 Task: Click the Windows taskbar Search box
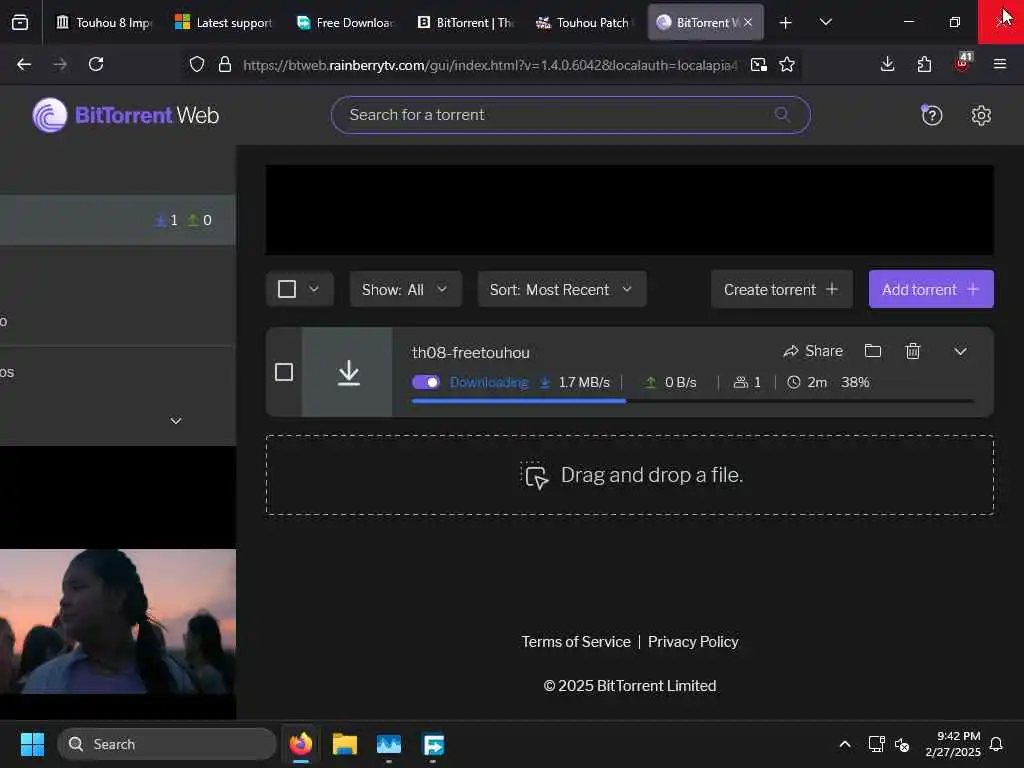(x=167, y=744)
